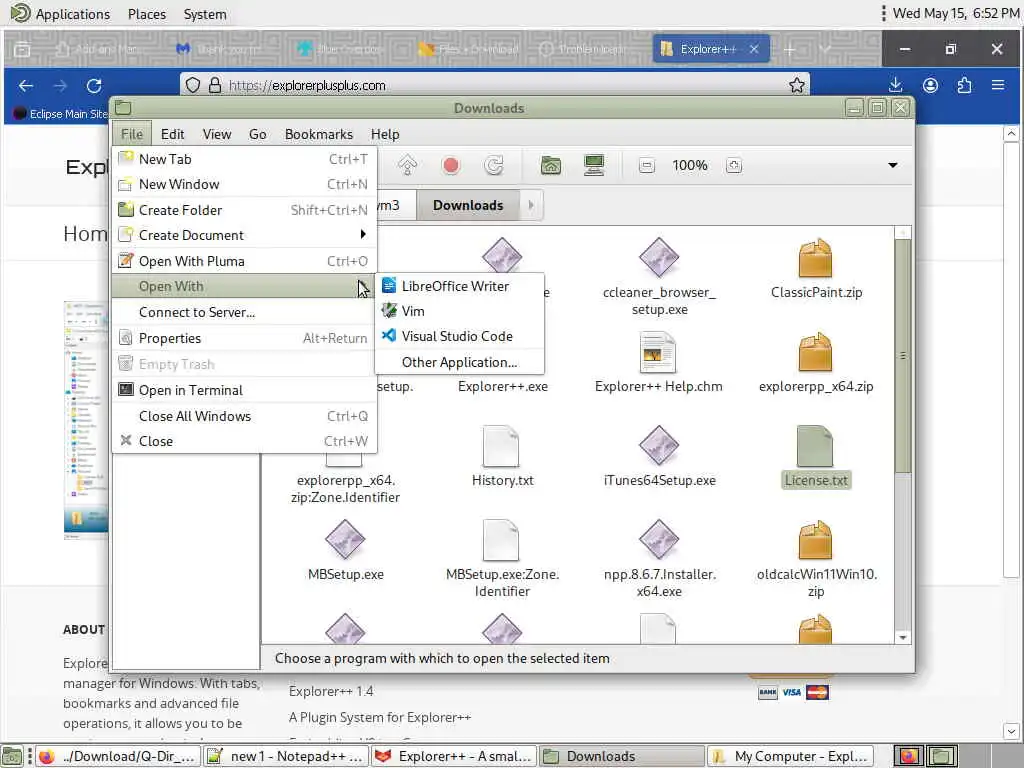
Task: Open the Home folder icon
Action: pos(551,165)
